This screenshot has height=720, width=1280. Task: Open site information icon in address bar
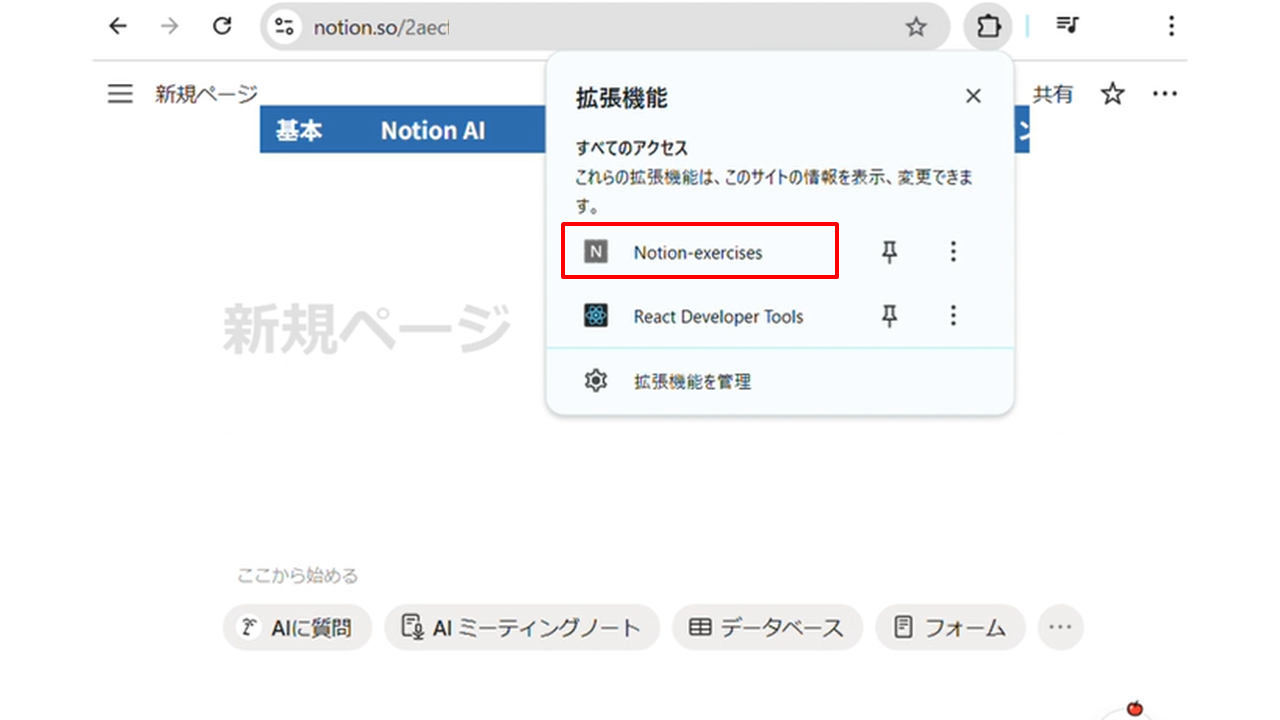click(285, 27)
